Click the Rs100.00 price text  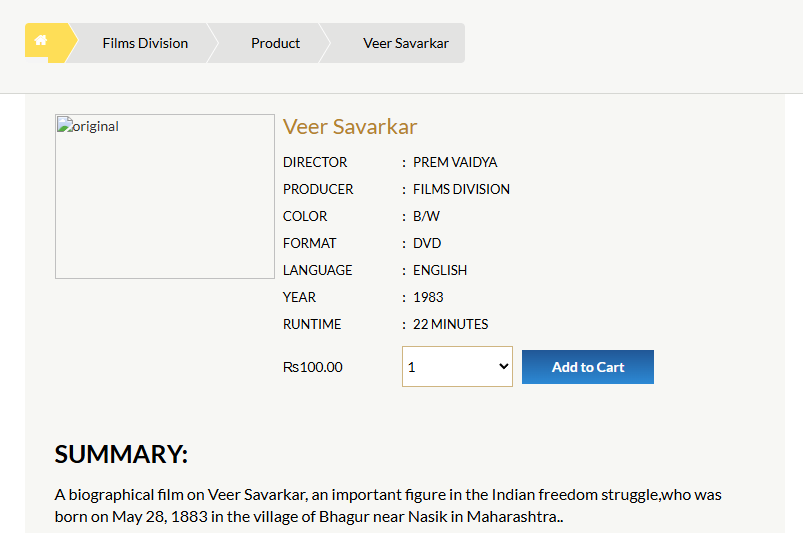[x=312, y=367]
